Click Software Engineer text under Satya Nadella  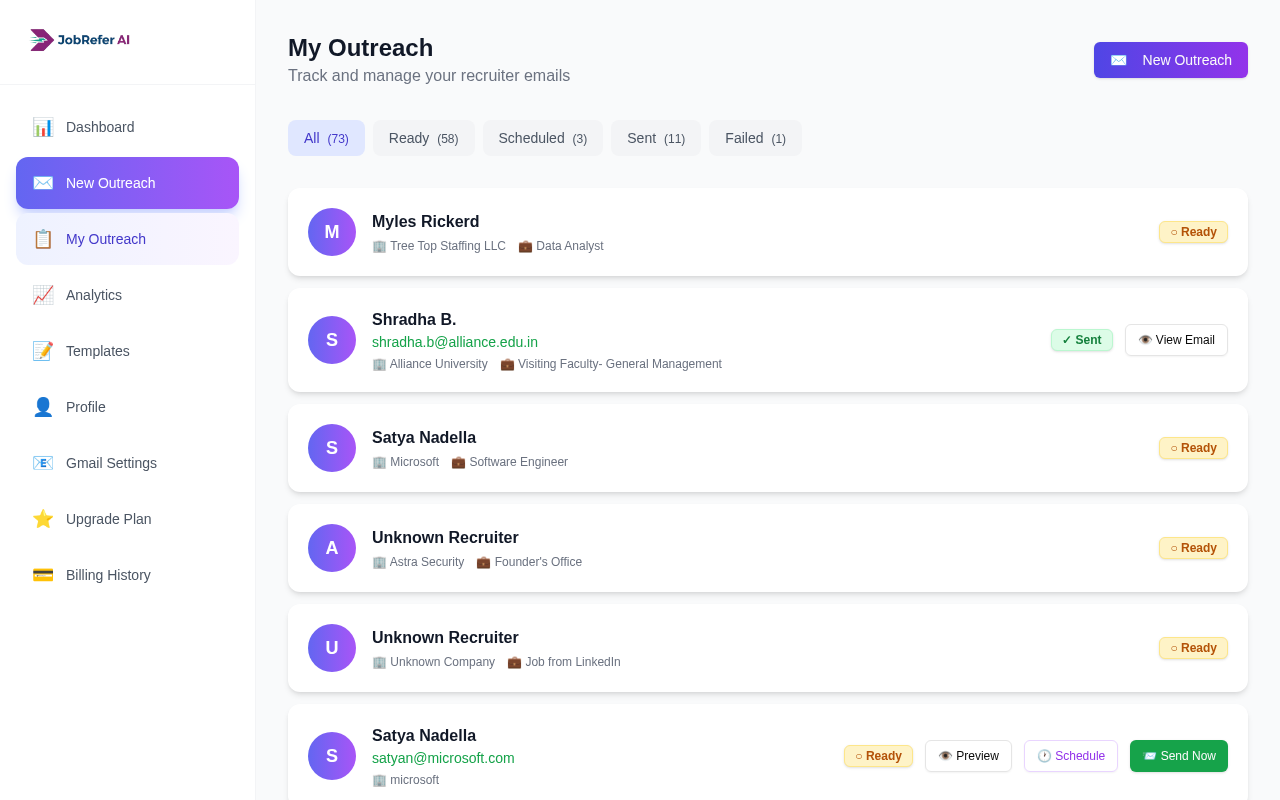(519, 462)
